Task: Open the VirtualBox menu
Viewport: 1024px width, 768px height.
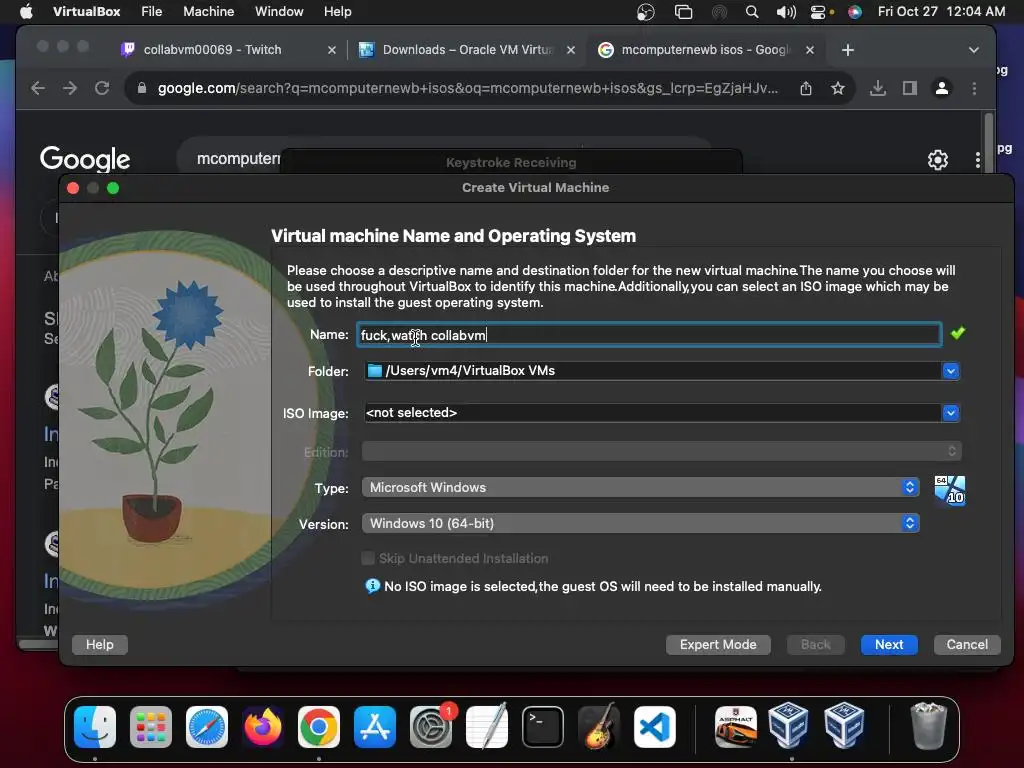Action: pyautogui.click(x=87, y=12)
